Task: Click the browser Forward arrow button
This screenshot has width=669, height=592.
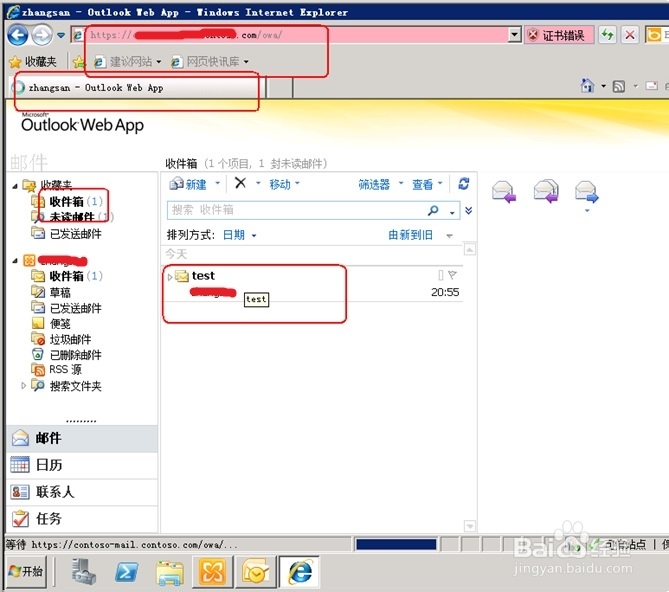Action: tap(42, 35)
